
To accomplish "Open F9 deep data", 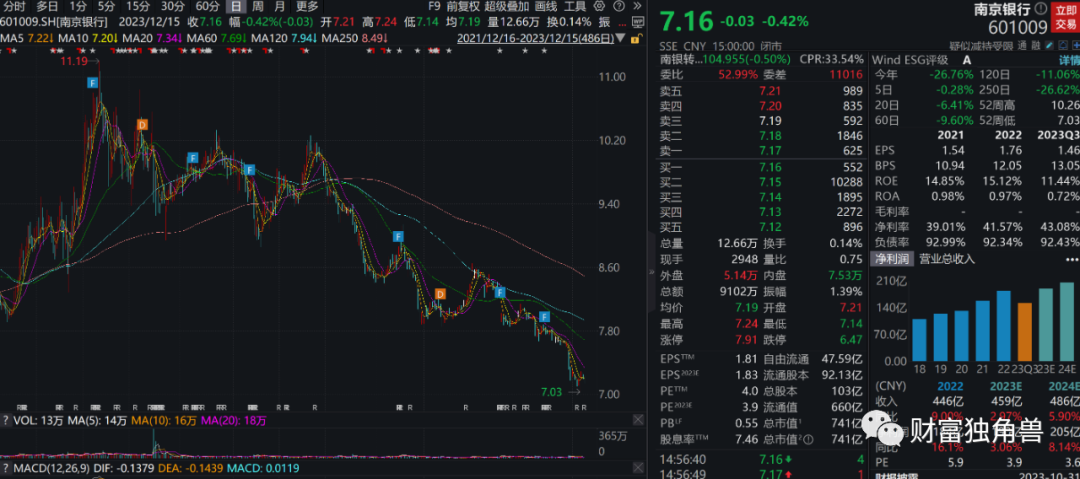I will pyautogui.click(x=434, y=6).
